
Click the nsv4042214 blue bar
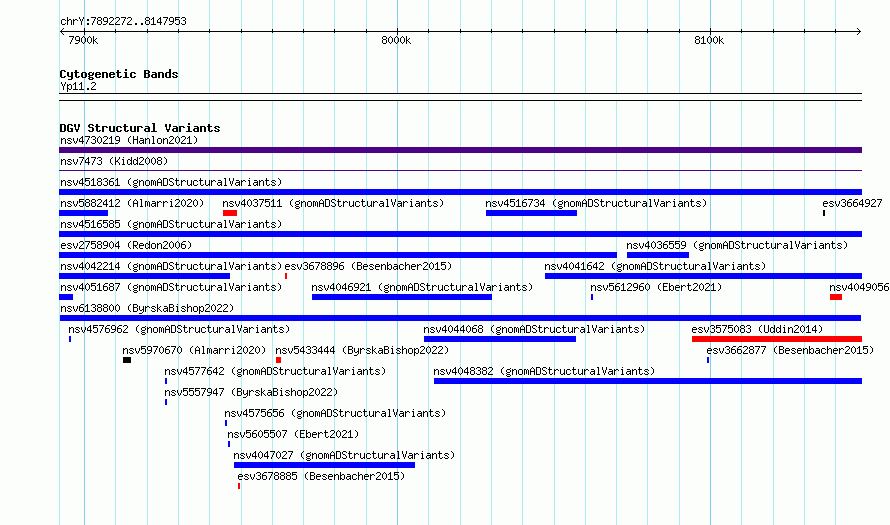click(144, 276)
